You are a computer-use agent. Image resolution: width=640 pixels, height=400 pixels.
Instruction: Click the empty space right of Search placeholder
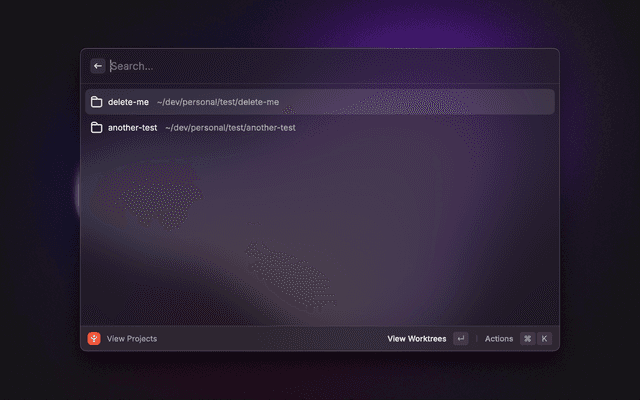tap(400, 66)
